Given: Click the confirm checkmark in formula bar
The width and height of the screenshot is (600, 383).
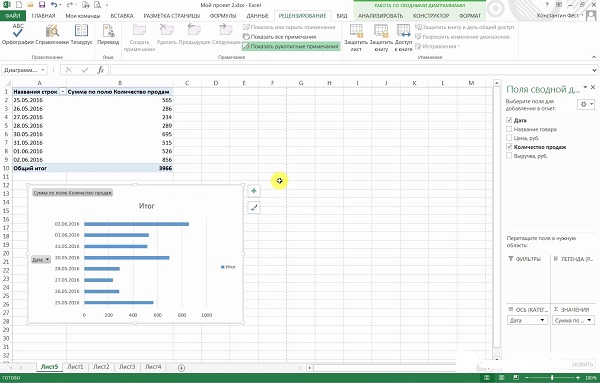Looking at the screenshot, I should tap(85, 70).
